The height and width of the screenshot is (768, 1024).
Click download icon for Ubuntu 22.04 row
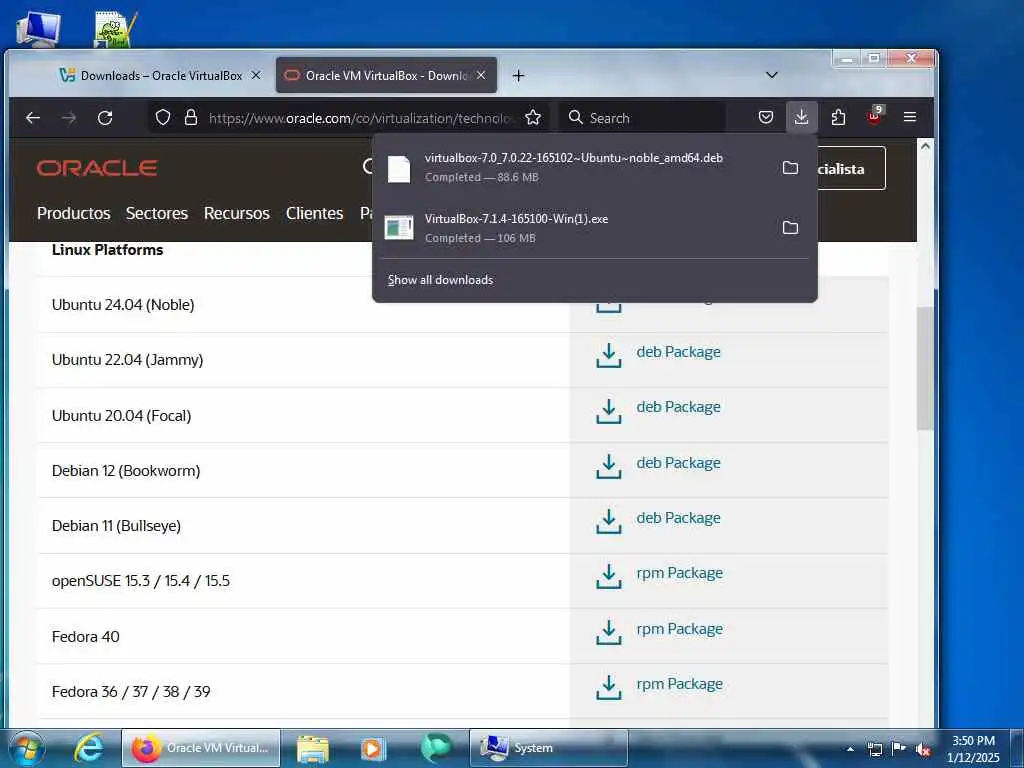click(x=609, y=355)
